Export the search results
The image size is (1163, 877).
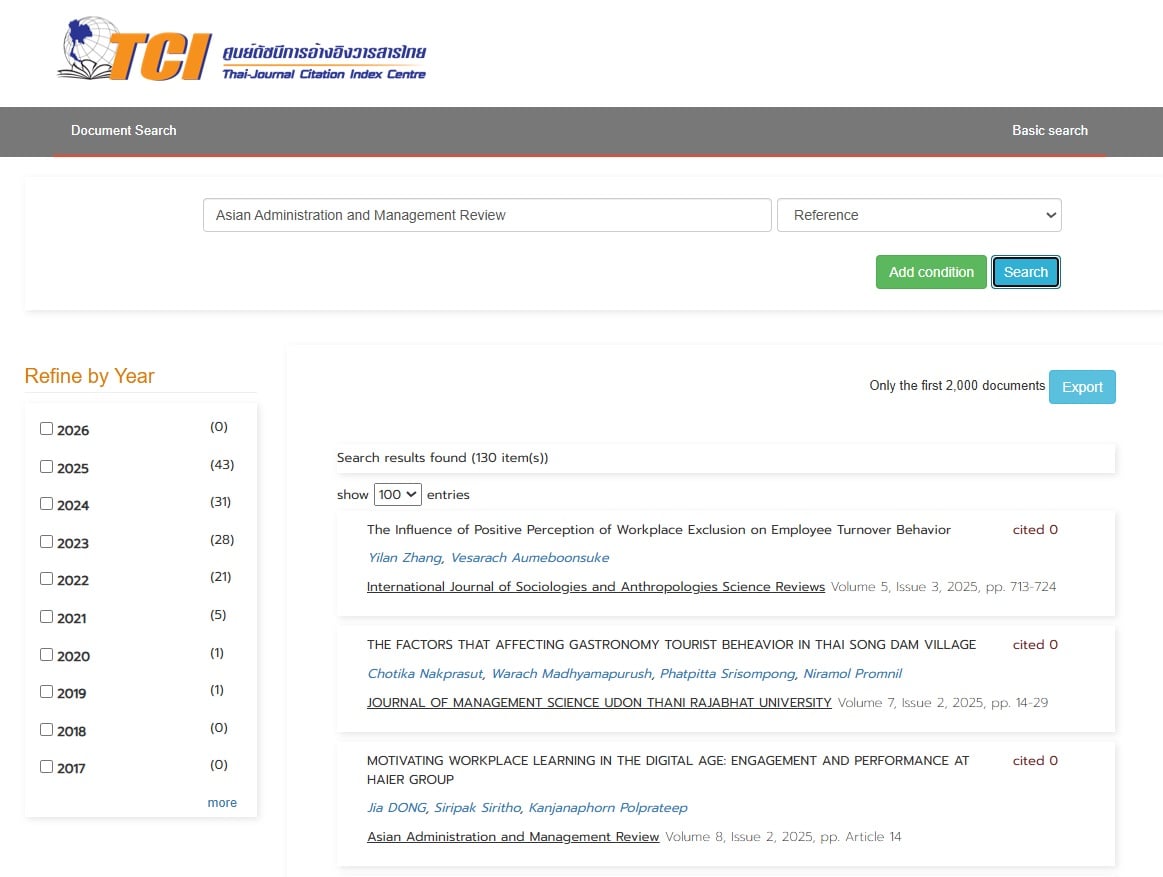[1081, 387]
